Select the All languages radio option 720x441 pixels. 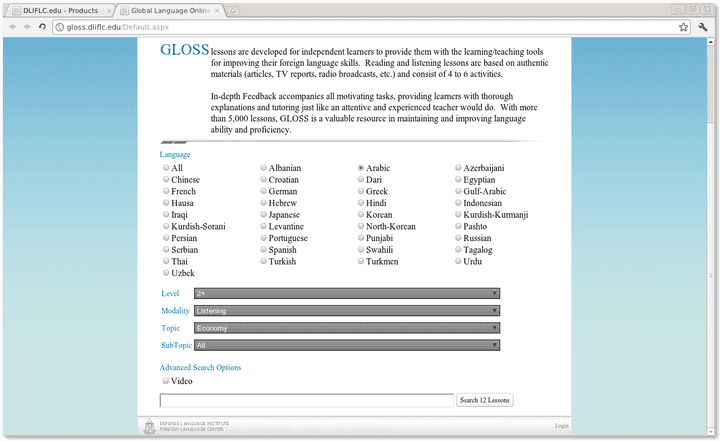point(166,168)
